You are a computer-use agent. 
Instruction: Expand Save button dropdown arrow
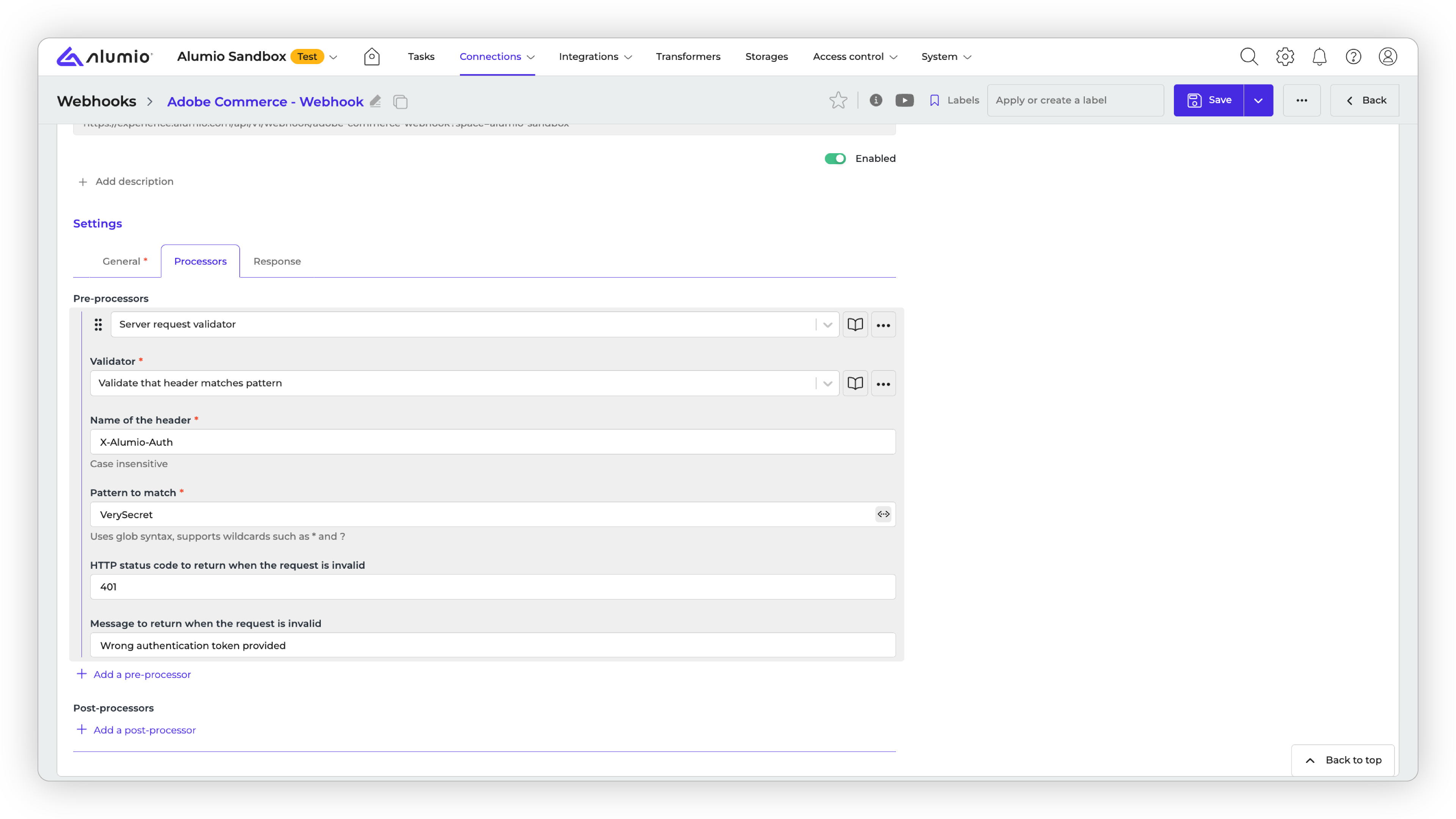(1258, 100)
